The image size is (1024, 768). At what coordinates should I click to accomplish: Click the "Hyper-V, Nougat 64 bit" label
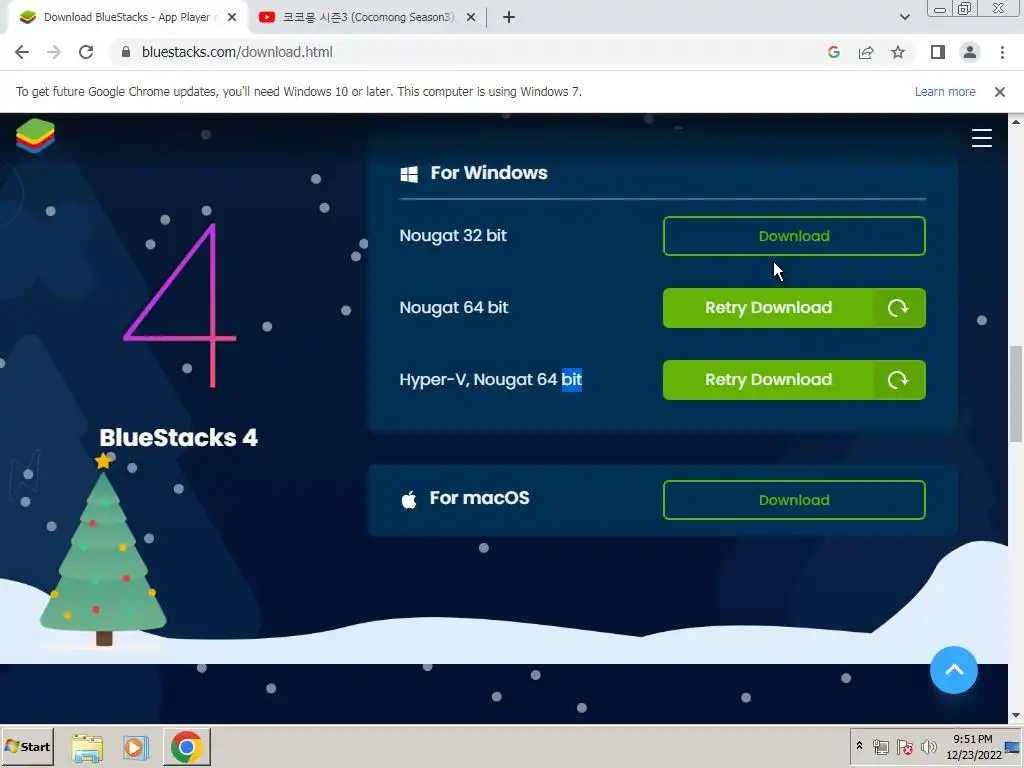[x=490, y=379]
